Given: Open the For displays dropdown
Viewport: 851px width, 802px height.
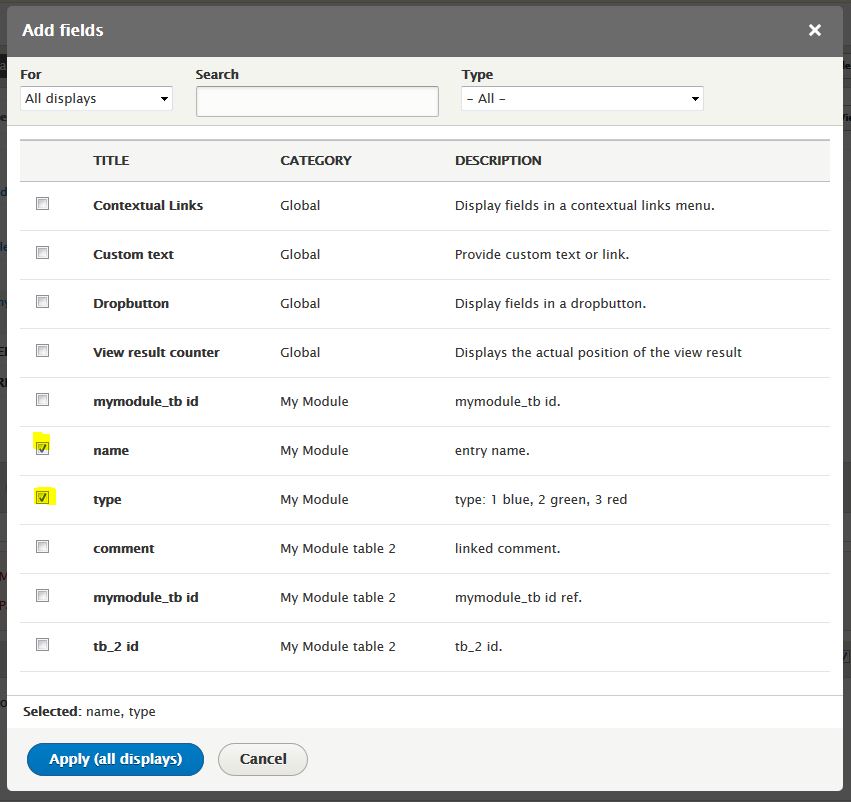Looking at the screenshot, I should click(96, 99).
